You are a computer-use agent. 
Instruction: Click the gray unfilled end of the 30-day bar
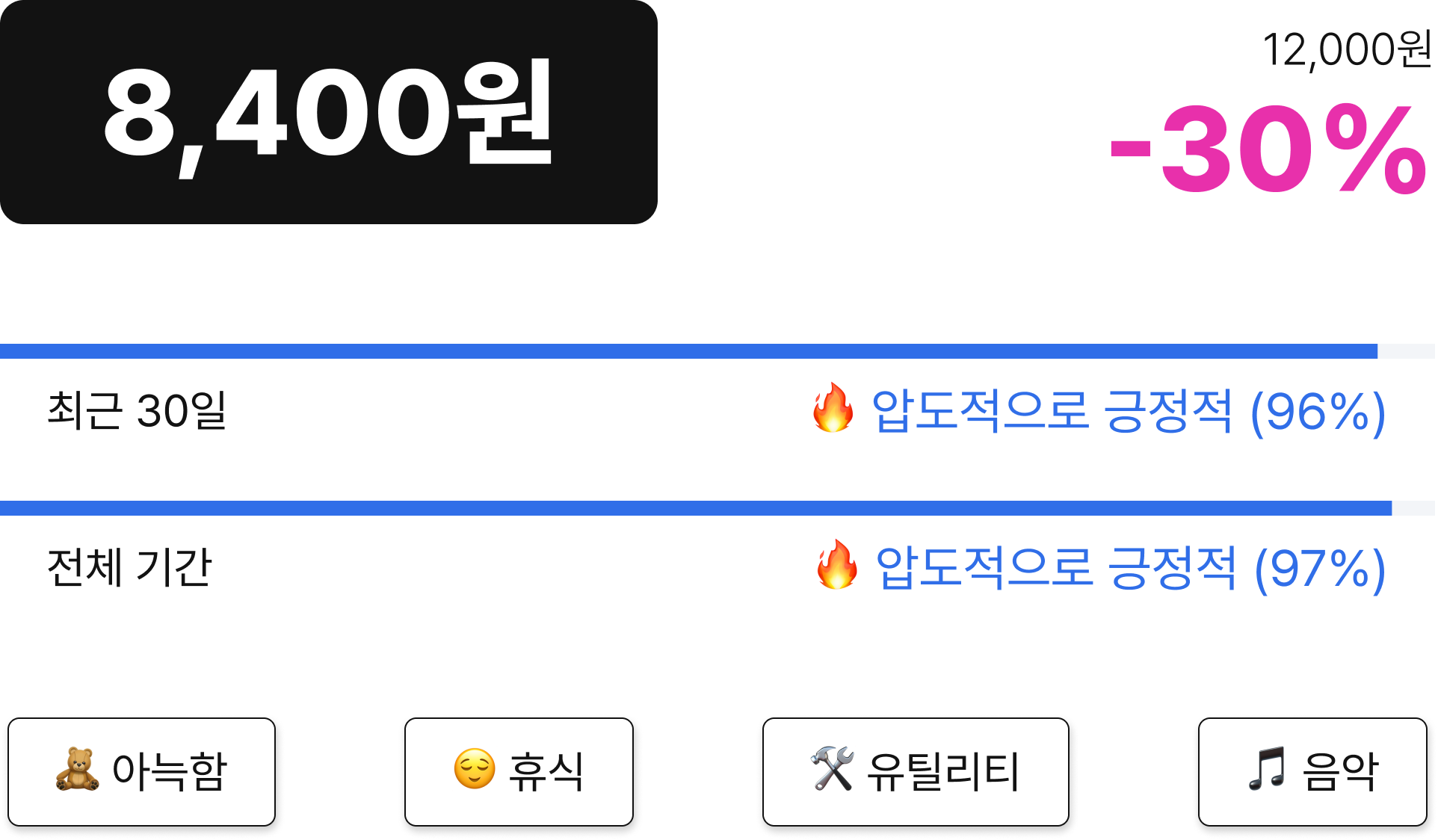pos(1406,351)
